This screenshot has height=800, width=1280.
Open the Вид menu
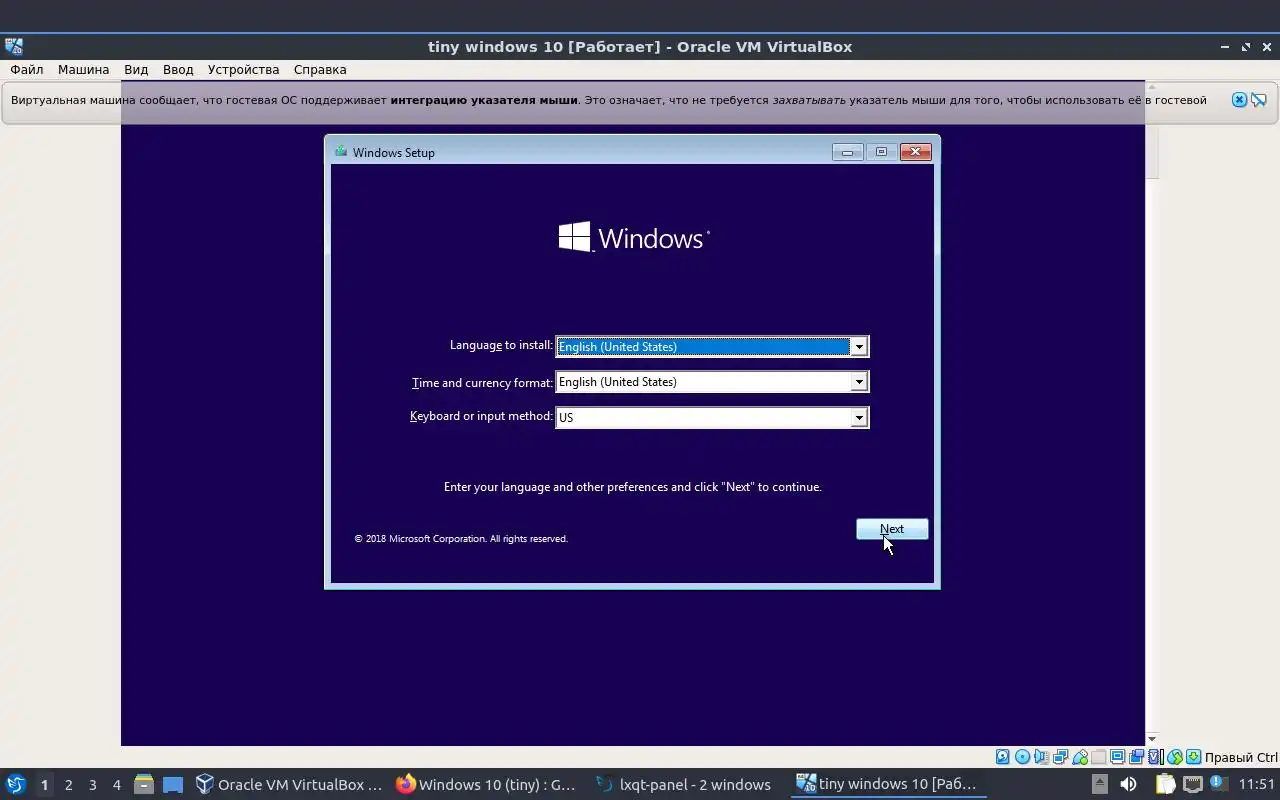click(136, 69)
